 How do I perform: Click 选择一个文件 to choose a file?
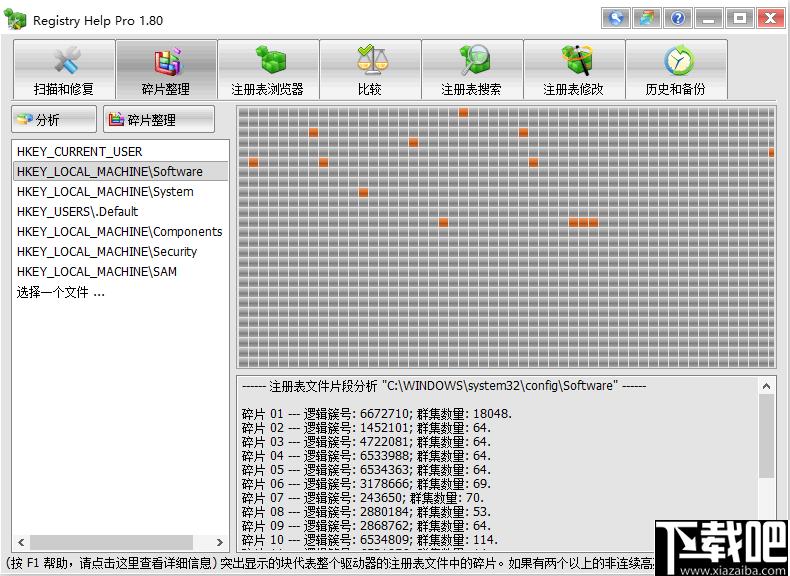point(61,292)
